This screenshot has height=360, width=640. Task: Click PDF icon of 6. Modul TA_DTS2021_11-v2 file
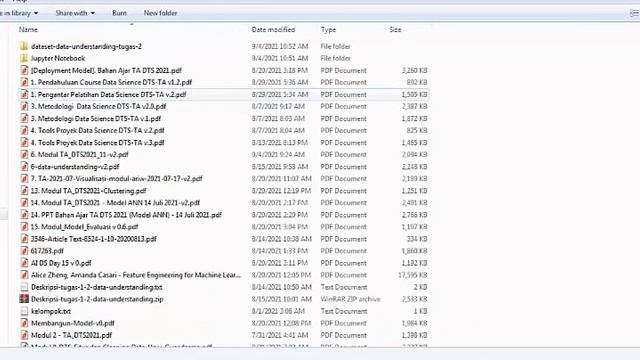pyautogui.click(x=24, y=155)
